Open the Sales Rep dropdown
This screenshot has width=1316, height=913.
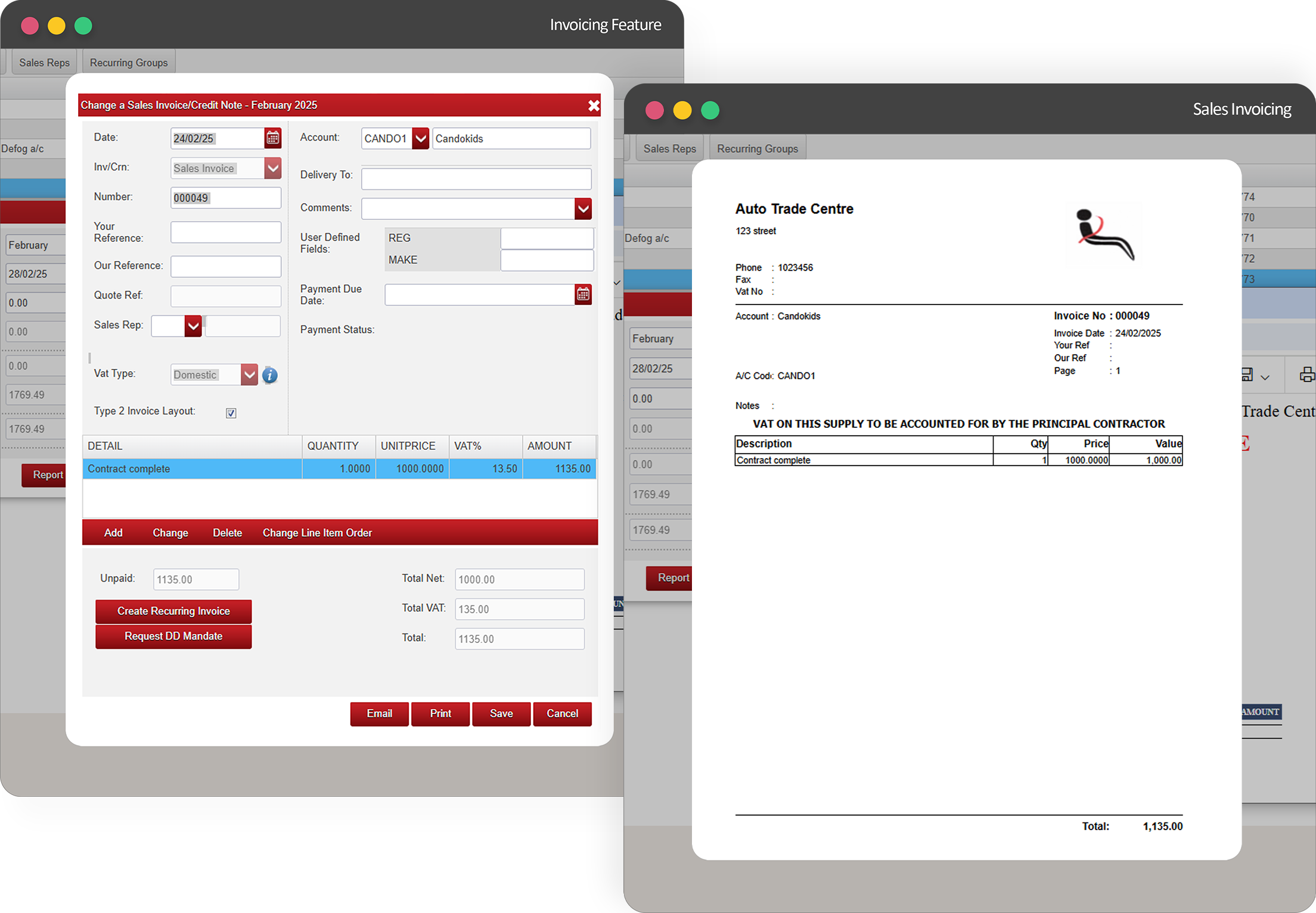(x=193, y=326)
